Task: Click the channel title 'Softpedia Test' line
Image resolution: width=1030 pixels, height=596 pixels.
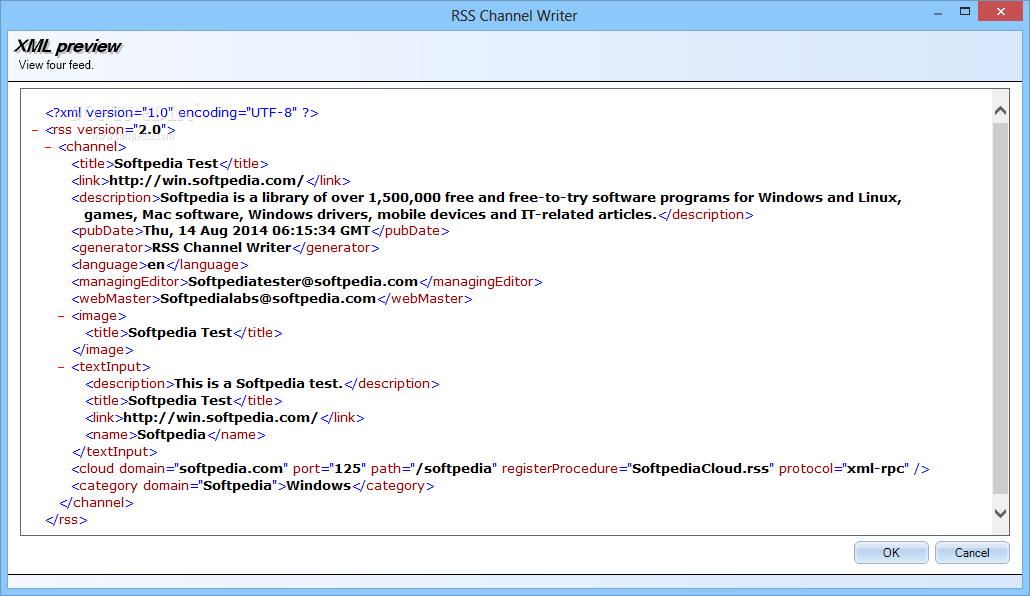Action: 170,164
